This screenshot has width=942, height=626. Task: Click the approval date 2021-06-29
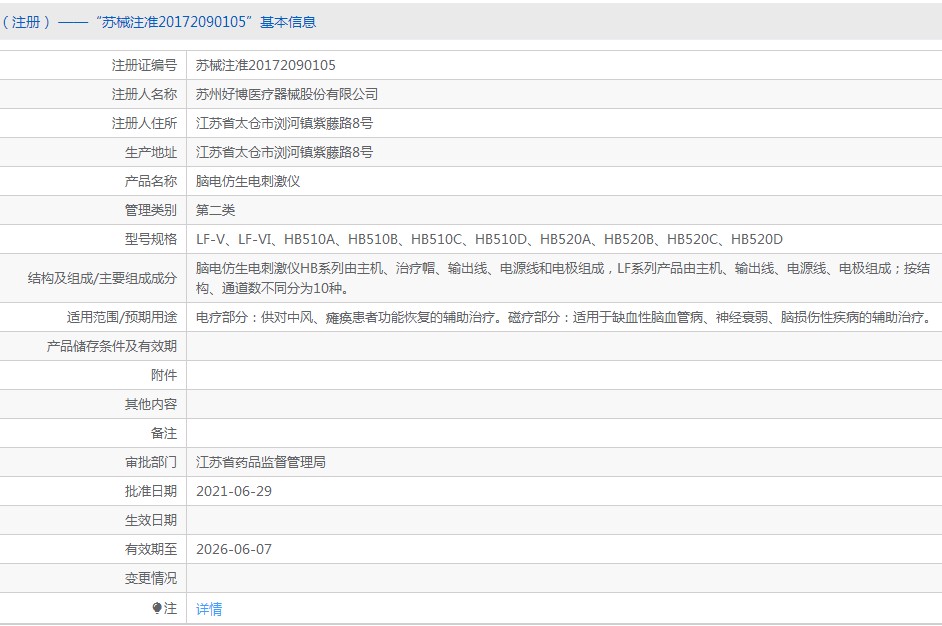click(234, 491)
